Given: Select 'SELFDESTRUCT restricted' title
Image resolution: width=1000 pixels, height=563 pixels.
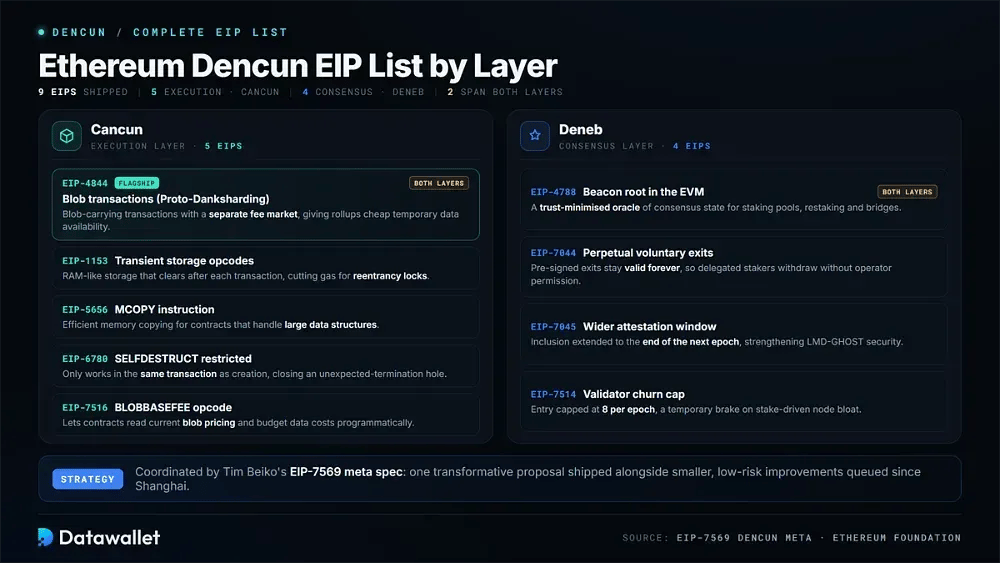Looking at the screenshot, I should (183, 359).
